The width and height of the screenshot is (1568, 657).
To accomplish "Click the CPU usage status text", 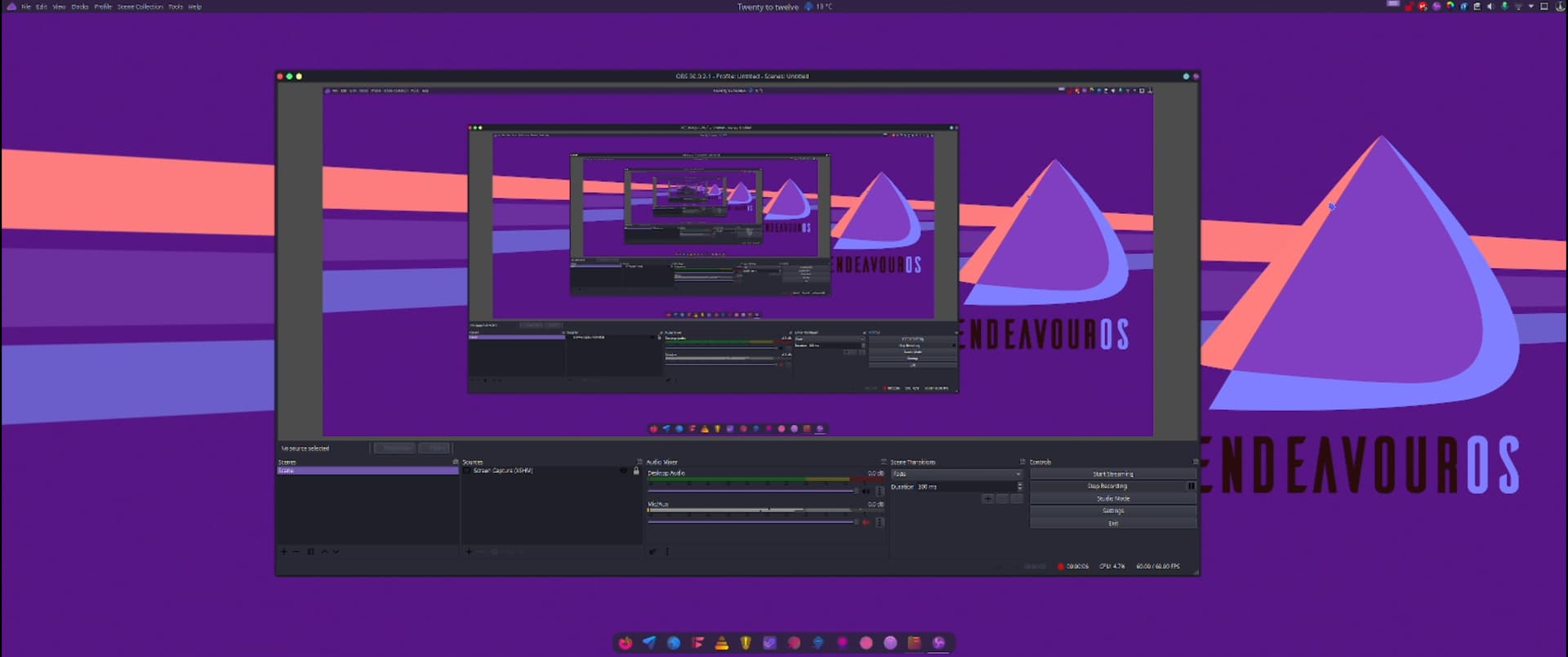I will [1111, 566].
